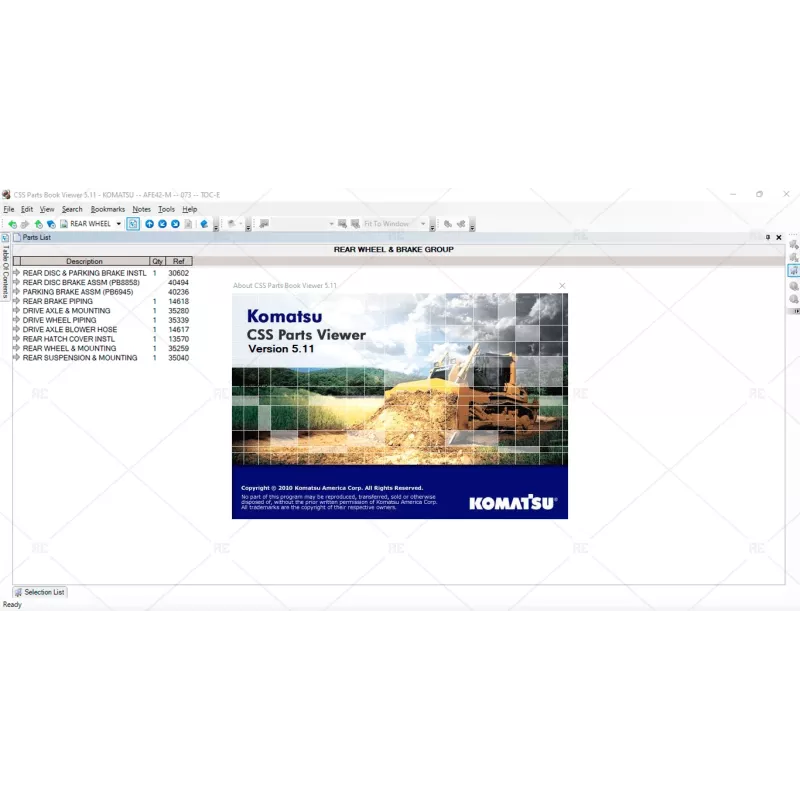Close the About CSS Parts Viewer splash screen
Viewport: 800px width, 800px height.
(x=562, y=285)
